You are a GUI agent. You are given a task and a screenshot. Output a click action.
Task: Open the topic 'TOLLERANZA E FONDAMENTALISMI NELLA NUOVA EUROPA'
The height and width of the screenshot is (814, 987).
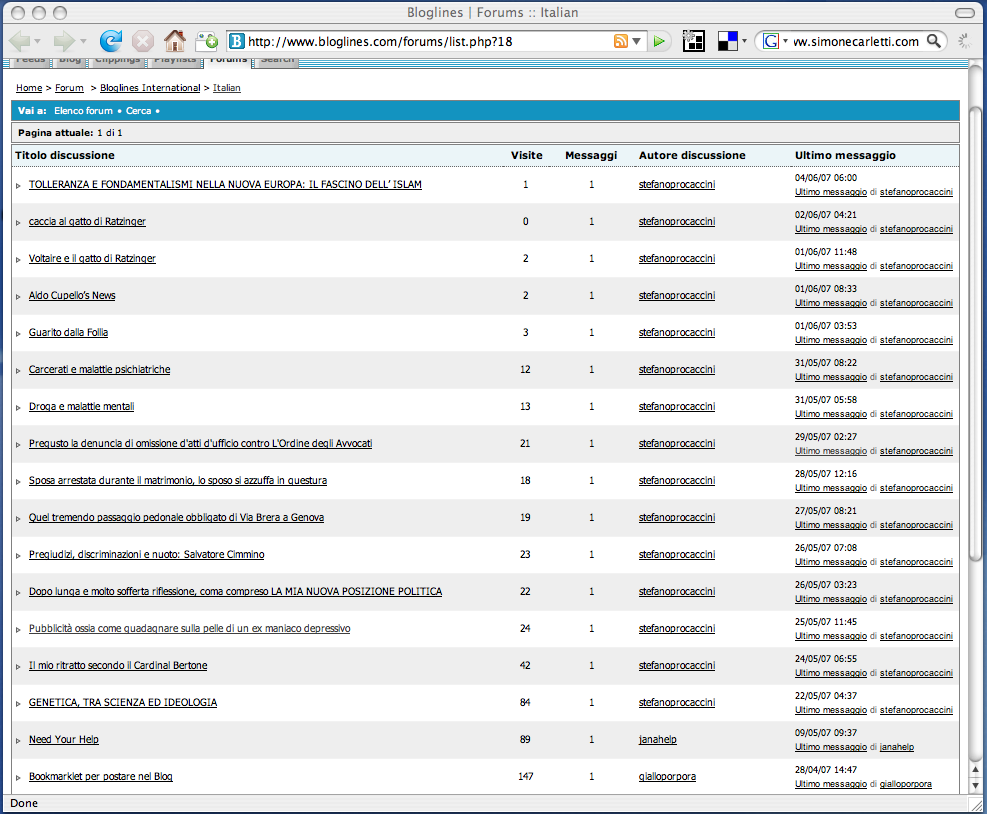225,184
